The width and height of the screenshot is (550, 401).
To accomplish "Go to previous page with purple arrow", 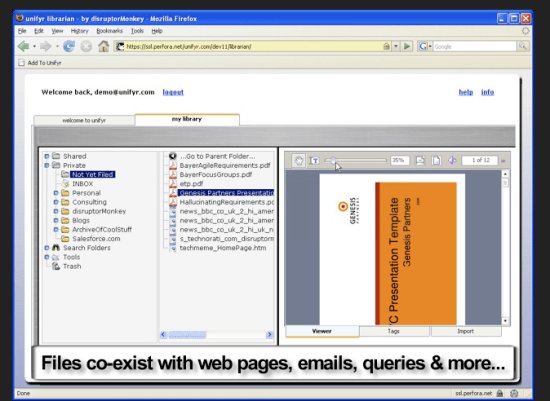I will pyautogui.click(x=452, y=161).
